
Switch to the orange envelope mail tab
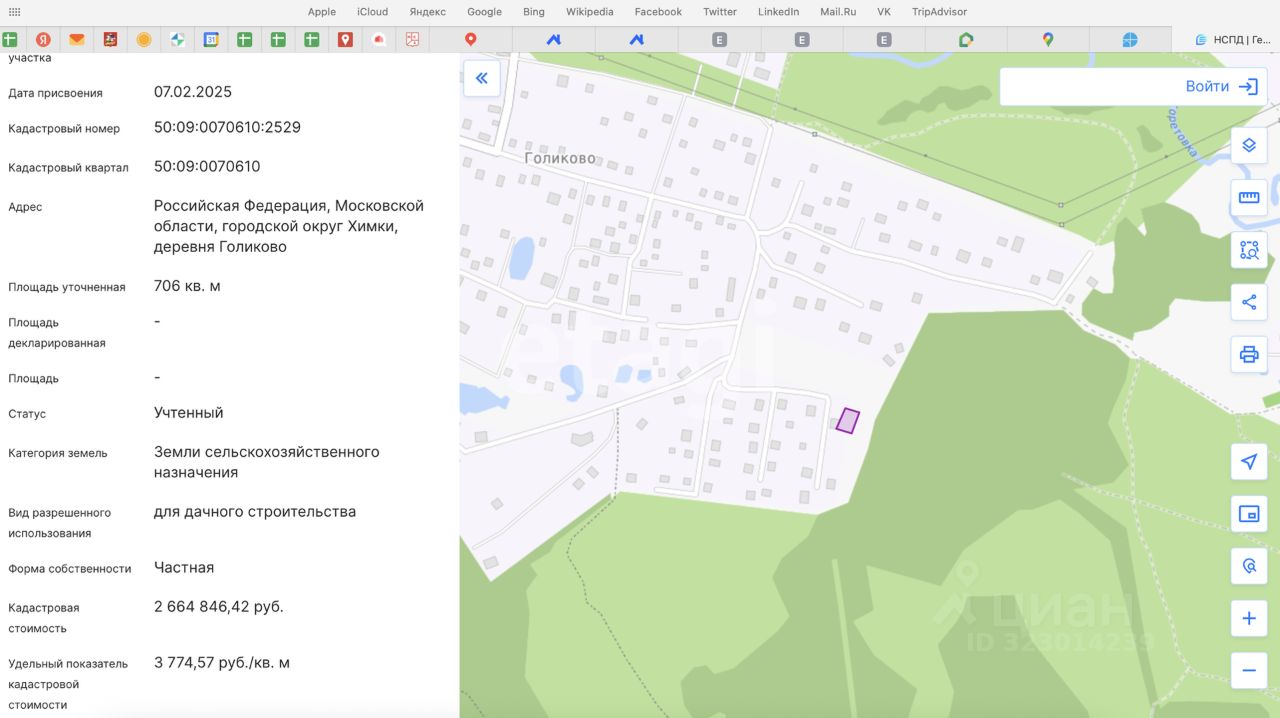coord(77,40)
